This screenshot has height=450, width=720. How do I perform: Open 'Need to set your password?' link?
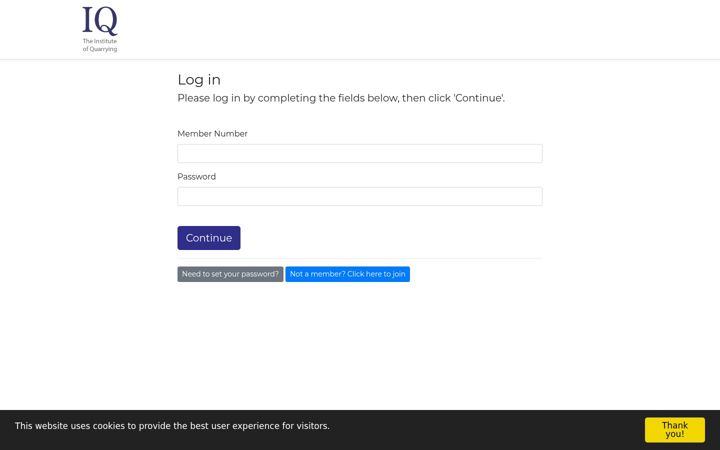pyautogui.click(x=230, y=274)
